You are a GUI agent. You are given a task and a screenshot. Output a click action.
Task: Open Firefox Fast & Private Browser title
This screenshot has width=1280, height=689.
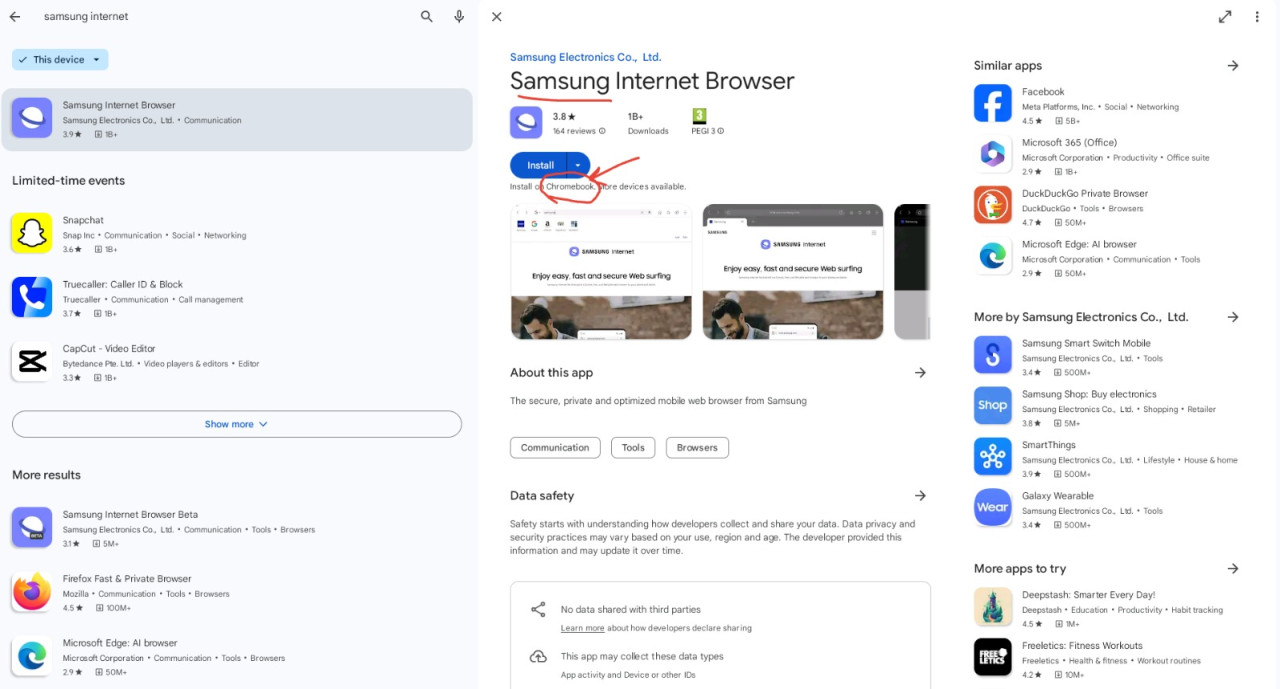pyautogui.click(x=127, y=578)
